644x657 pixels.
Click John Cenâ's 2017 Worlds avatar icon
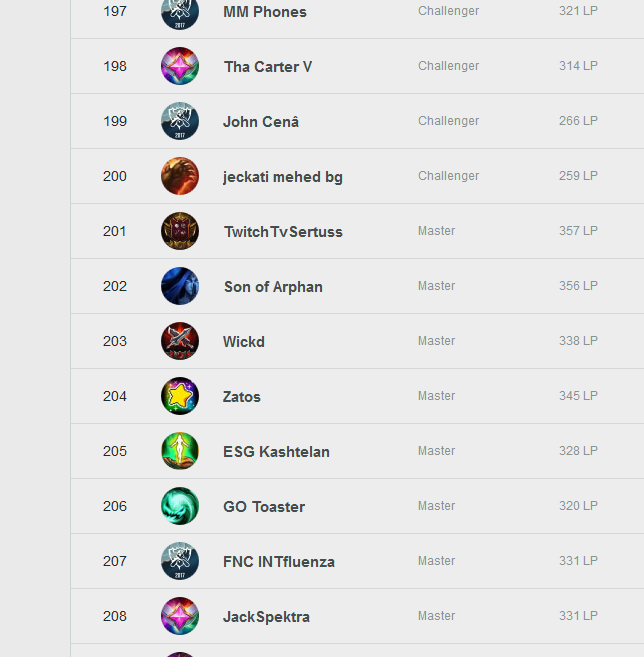pyautogui.click(x=180, y=121)
